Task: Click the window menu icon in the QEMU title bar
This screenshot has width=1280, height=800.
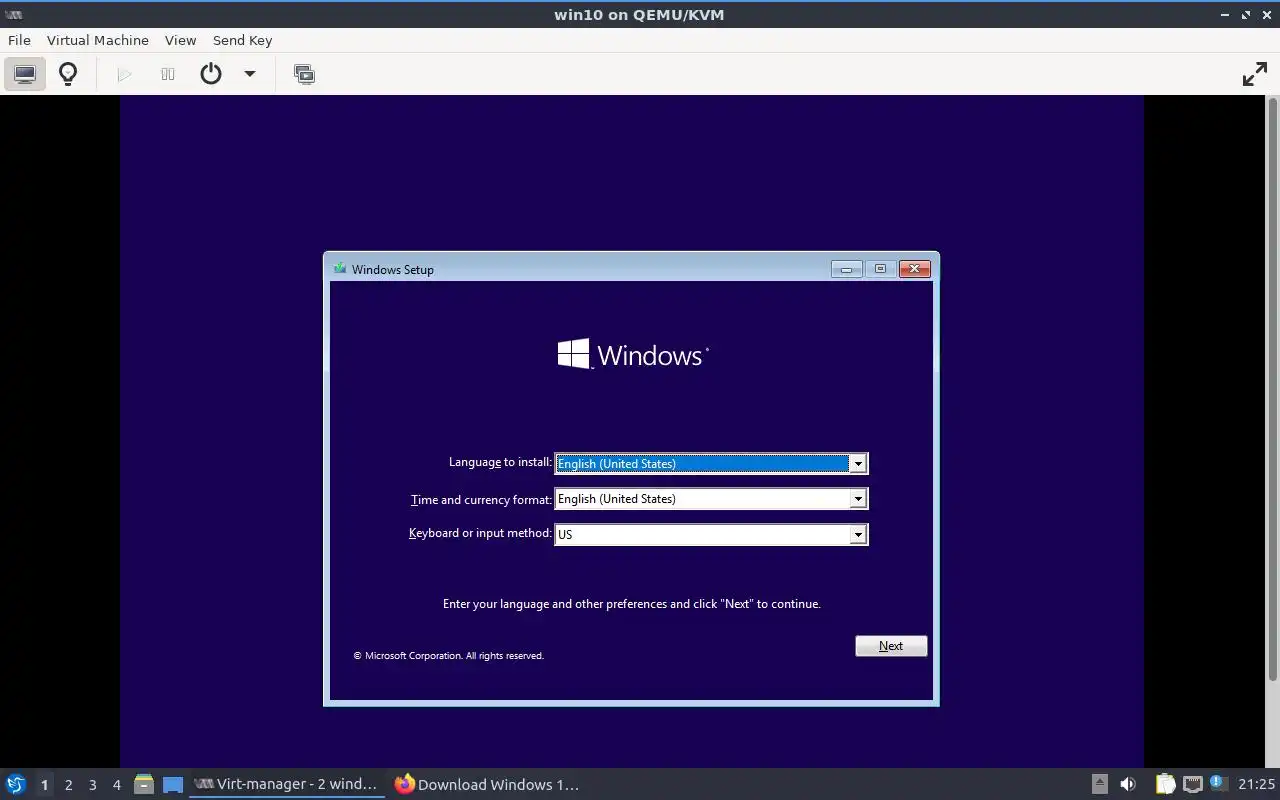Action: pos(13,14)
